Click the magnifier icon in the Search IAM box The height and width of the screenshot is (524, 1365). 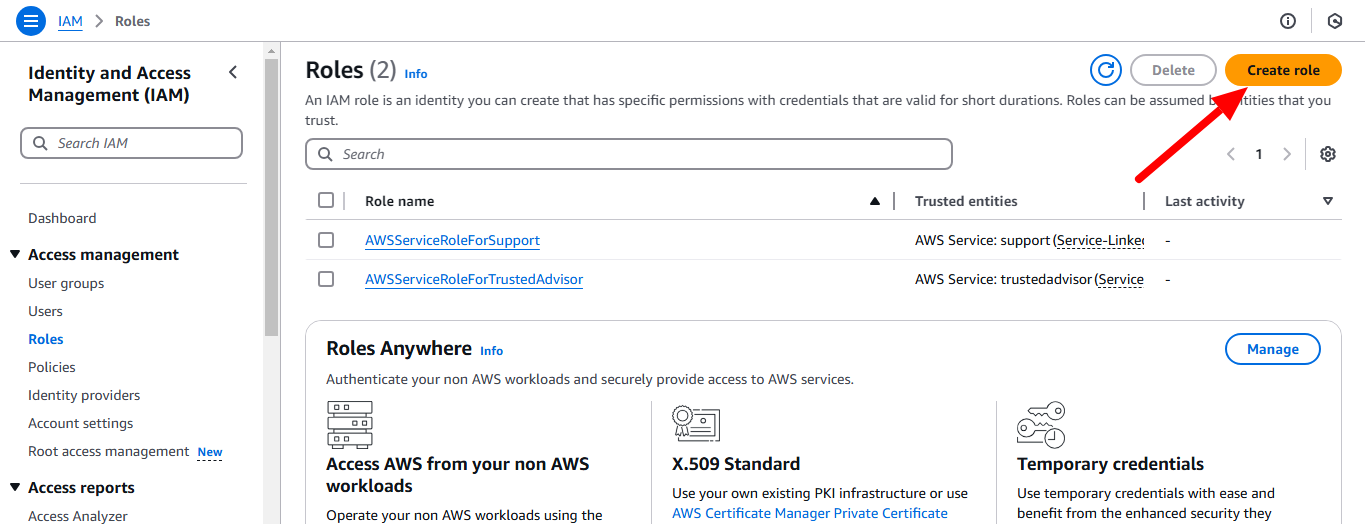pos(40,143)
